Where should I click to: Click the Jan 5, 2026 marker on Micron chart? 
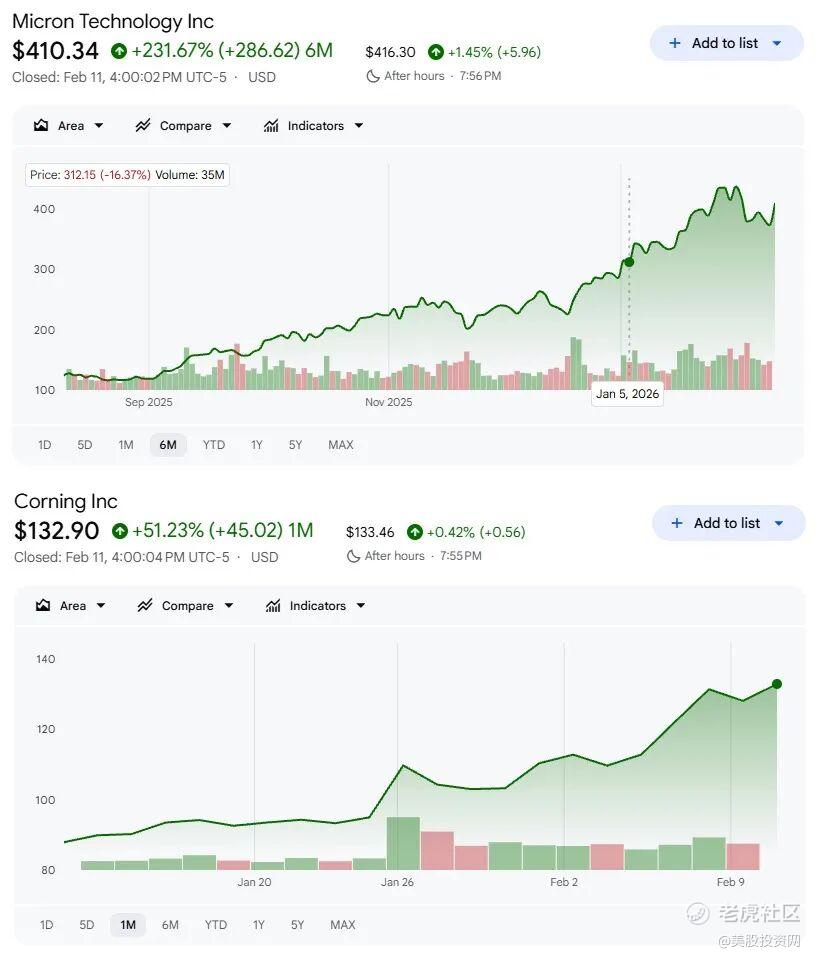(x=629, y=262)
